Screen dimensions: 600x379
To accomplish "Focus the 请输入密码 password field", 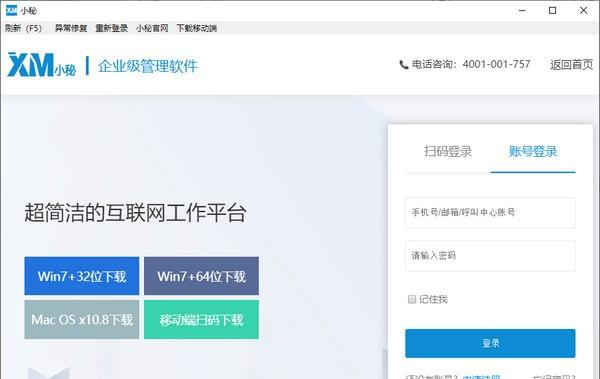I will [490, 256].
